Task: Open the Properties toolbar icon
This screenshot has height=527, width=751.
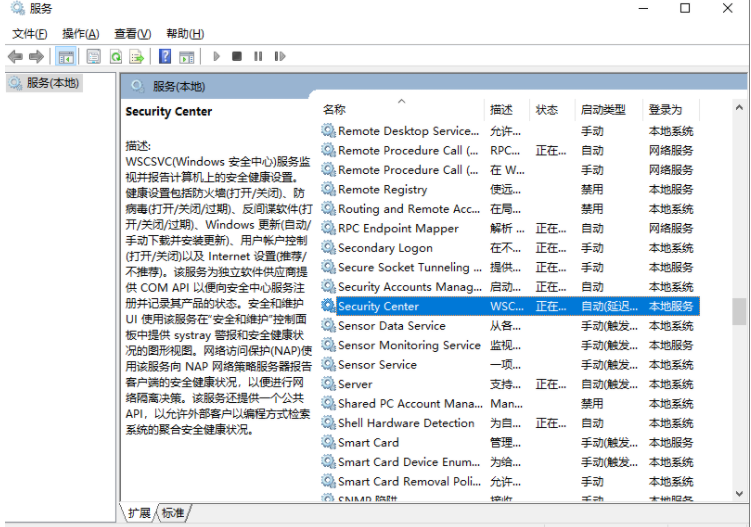Action: pos(93,57)
